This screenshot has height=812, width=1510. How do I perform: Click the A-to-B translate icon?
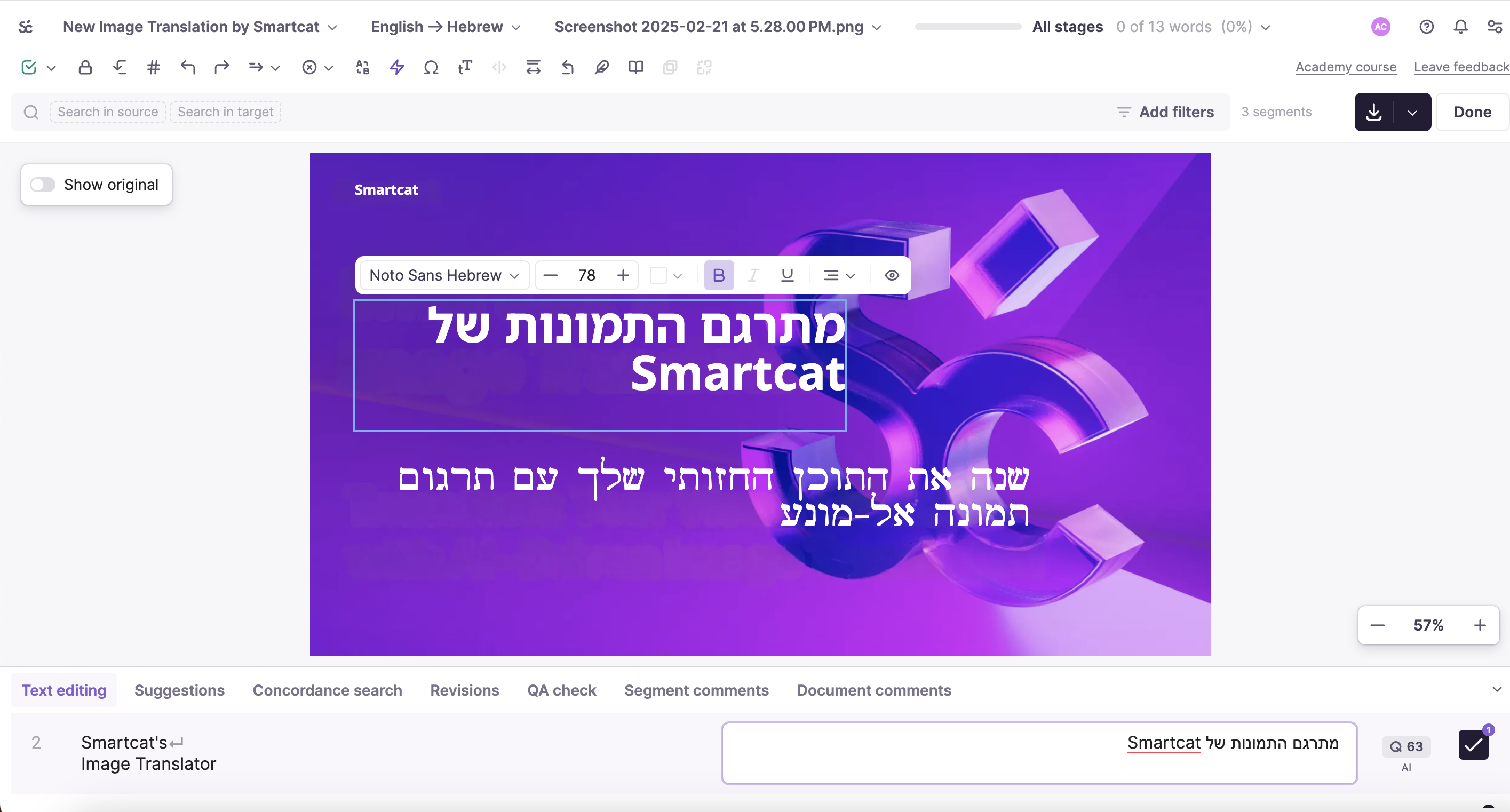[x=363, y=67]
